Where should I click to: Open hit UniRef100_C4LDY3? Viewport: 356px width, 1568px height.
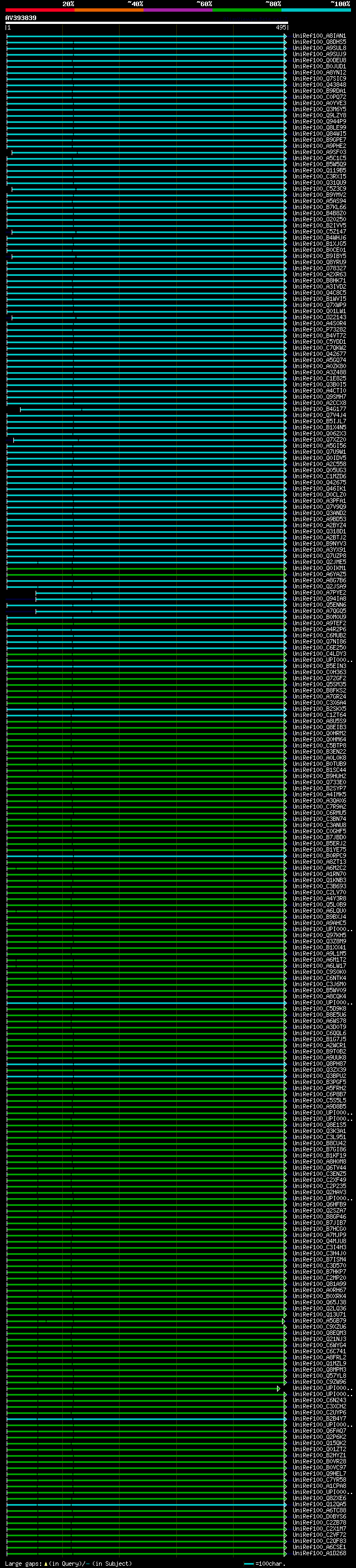[x=319, y=654]
